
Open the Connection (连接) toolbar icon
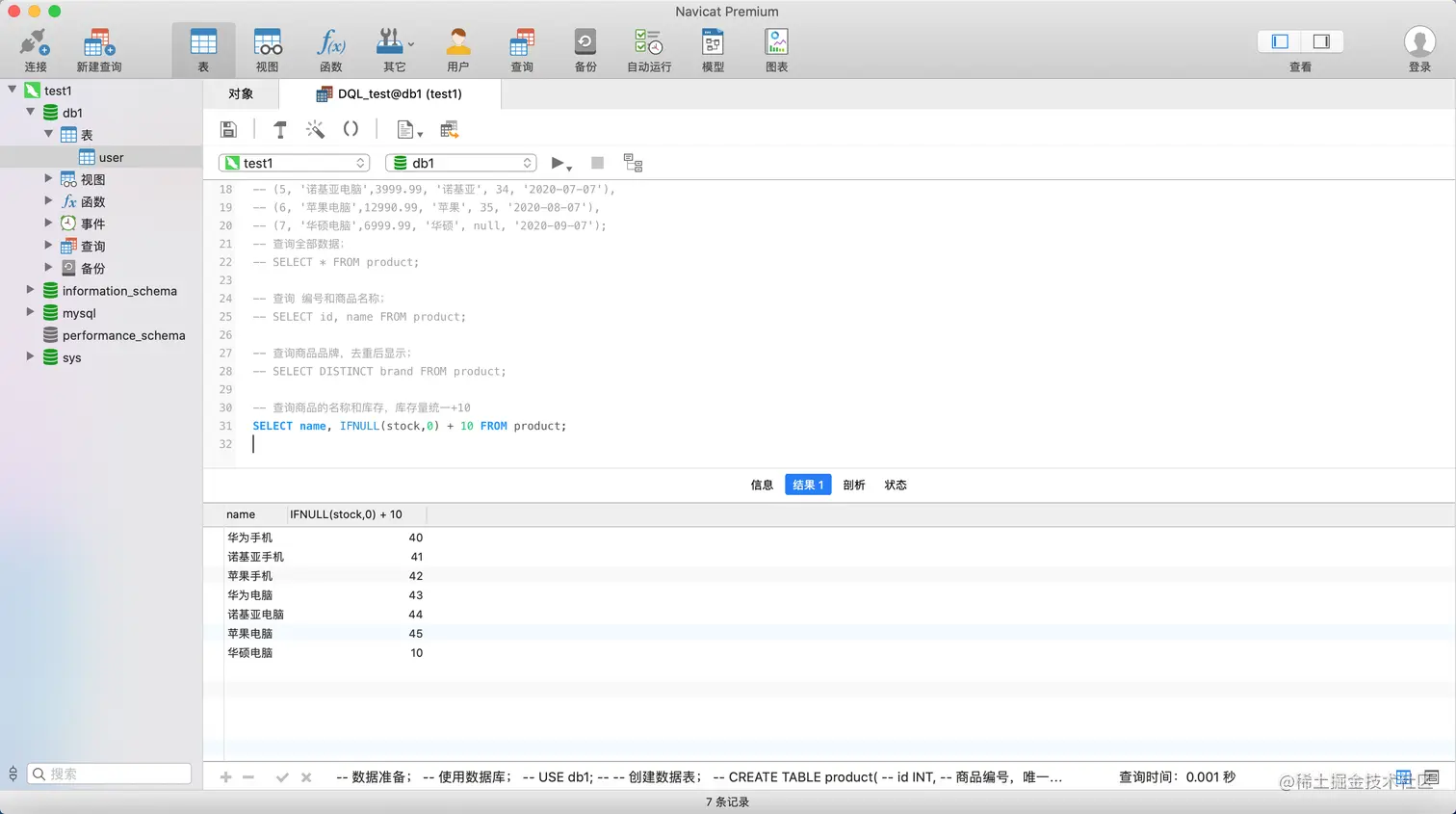pos(36,50)
